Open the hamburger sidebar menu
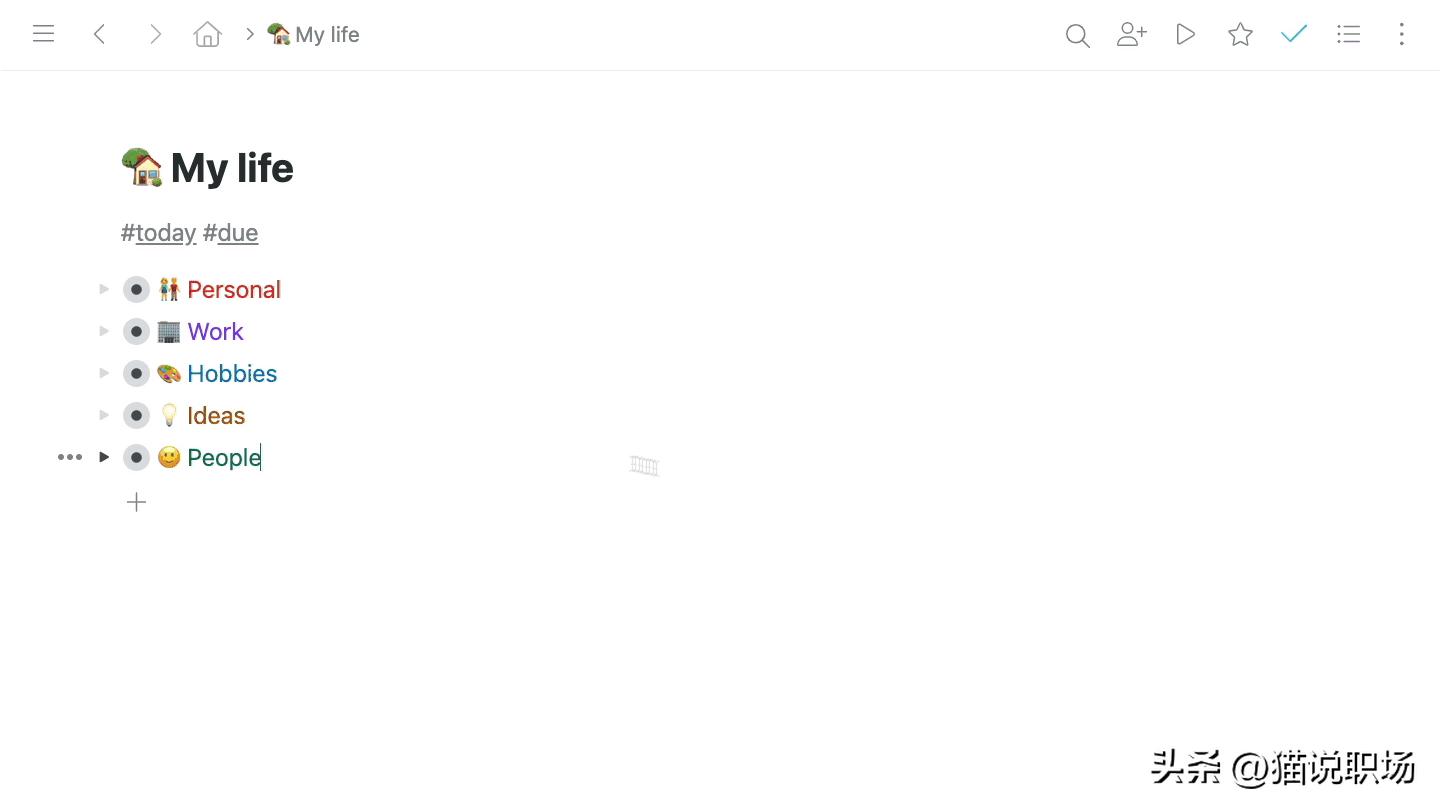Screen dimensions: 1440x810 [x=43, y=34]
